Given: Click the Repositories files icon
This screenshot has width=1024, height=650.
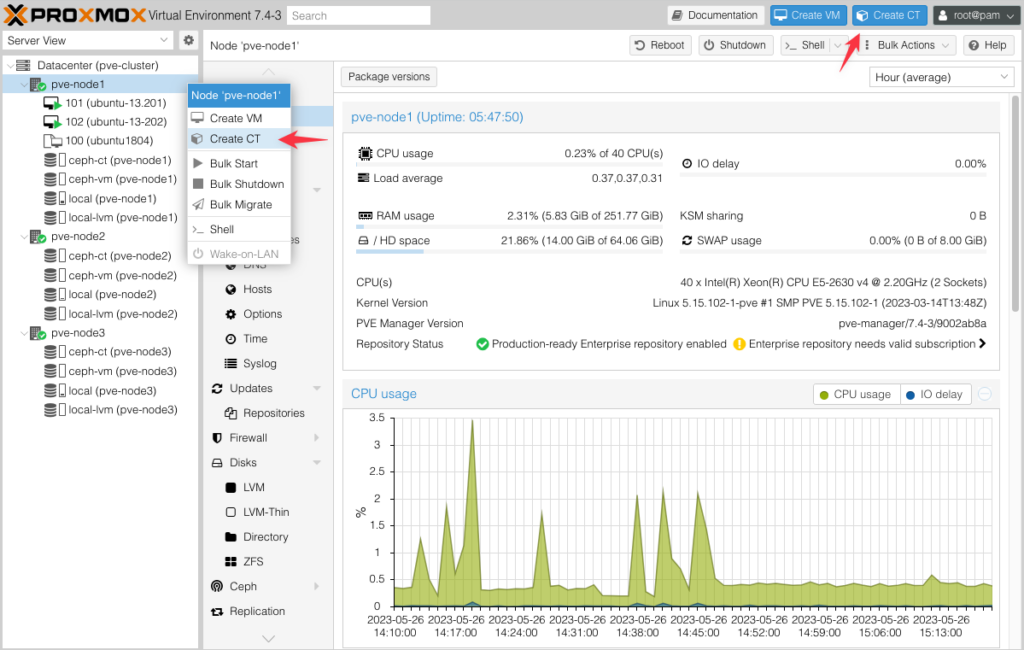Looking at the screenshot, I should 231,414.
